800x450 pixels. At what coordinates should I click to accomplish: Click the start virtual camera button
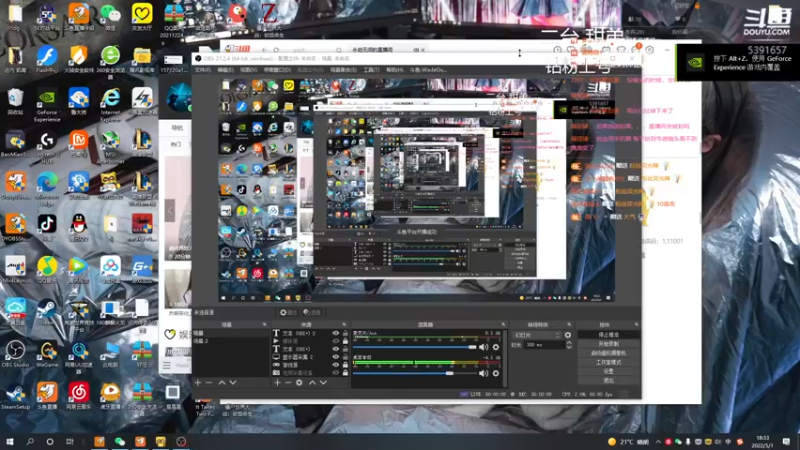coord(608,353)
